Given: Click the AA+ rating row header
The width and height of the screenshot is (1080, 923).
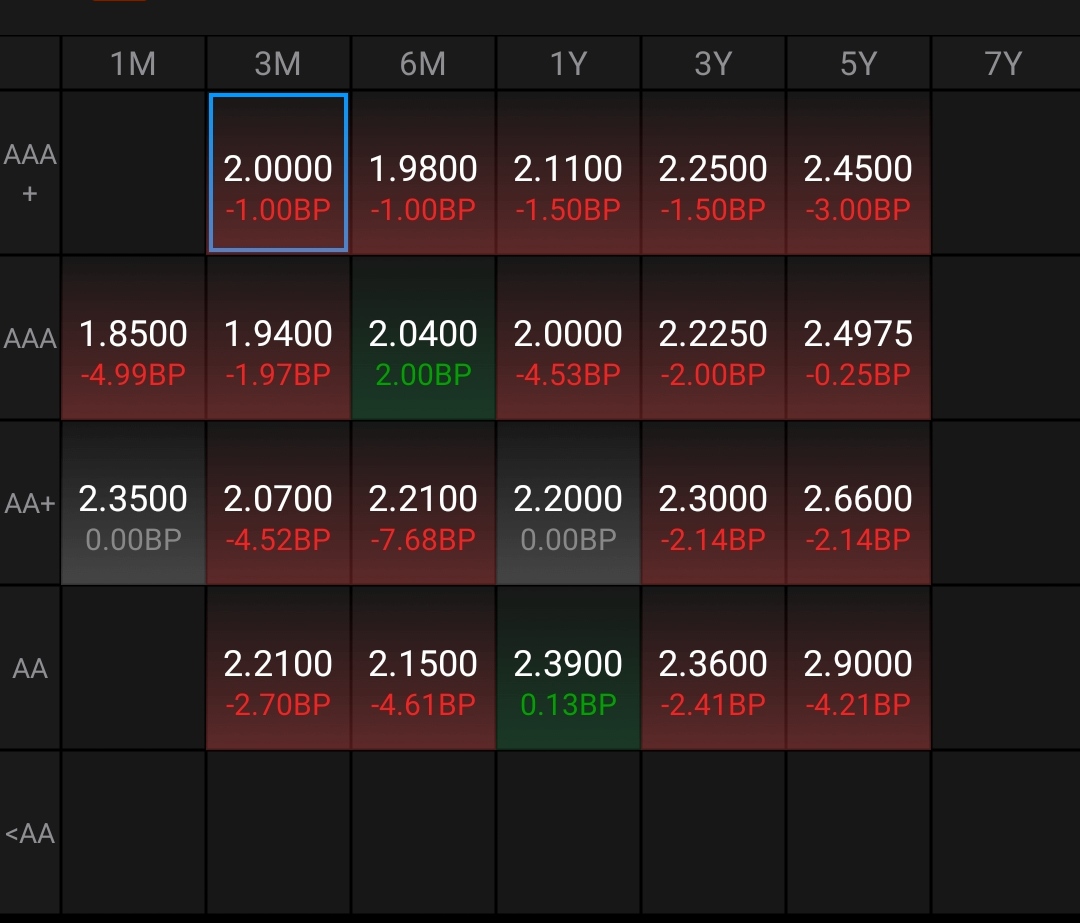Looking at the screenshot, I should point(30,503).
